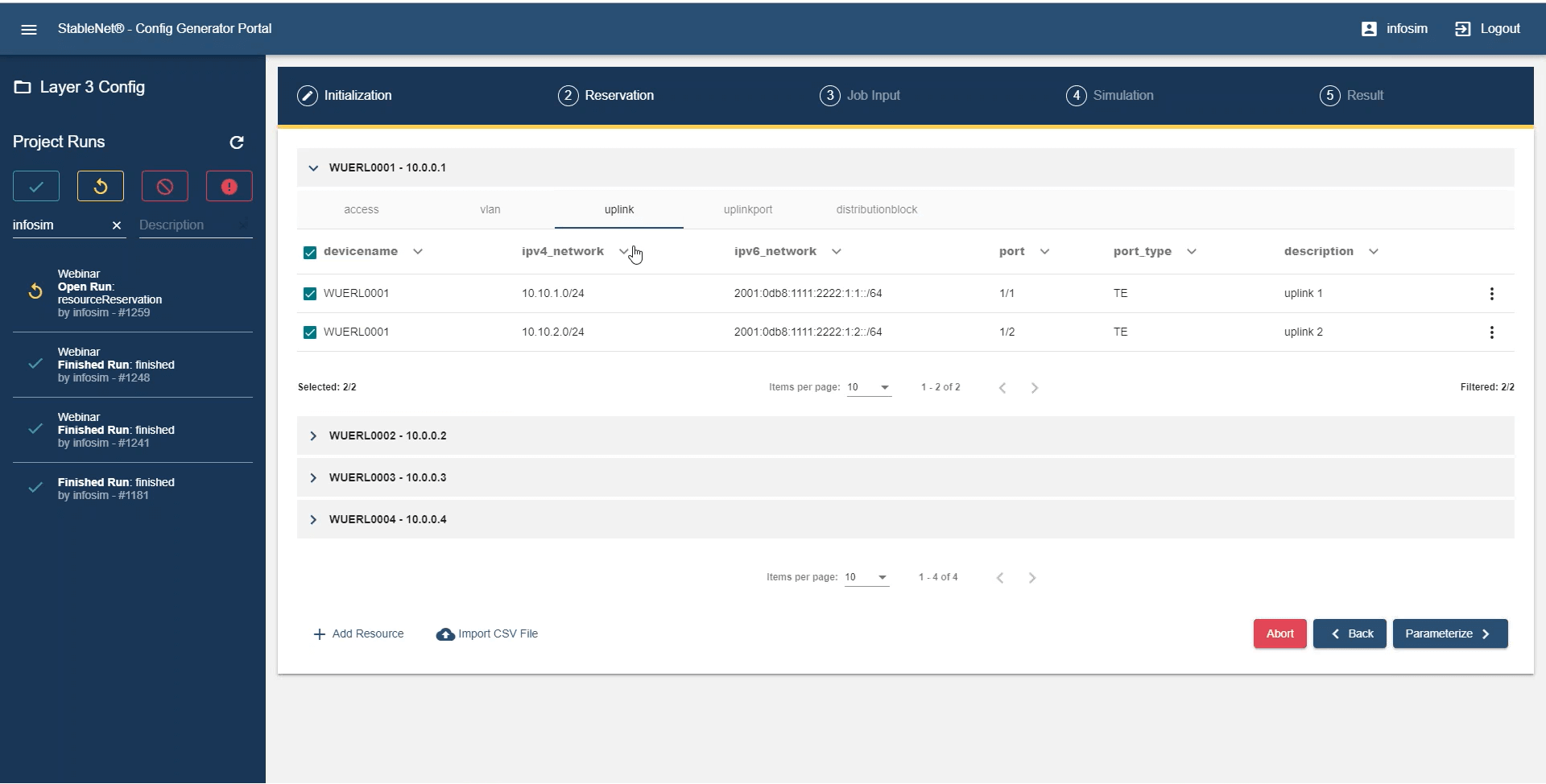The height and width of the screenshot is (784, 1546).
Task: Uncheck the row with network 10.10.1.0/24
Action: tap(310, 293)
